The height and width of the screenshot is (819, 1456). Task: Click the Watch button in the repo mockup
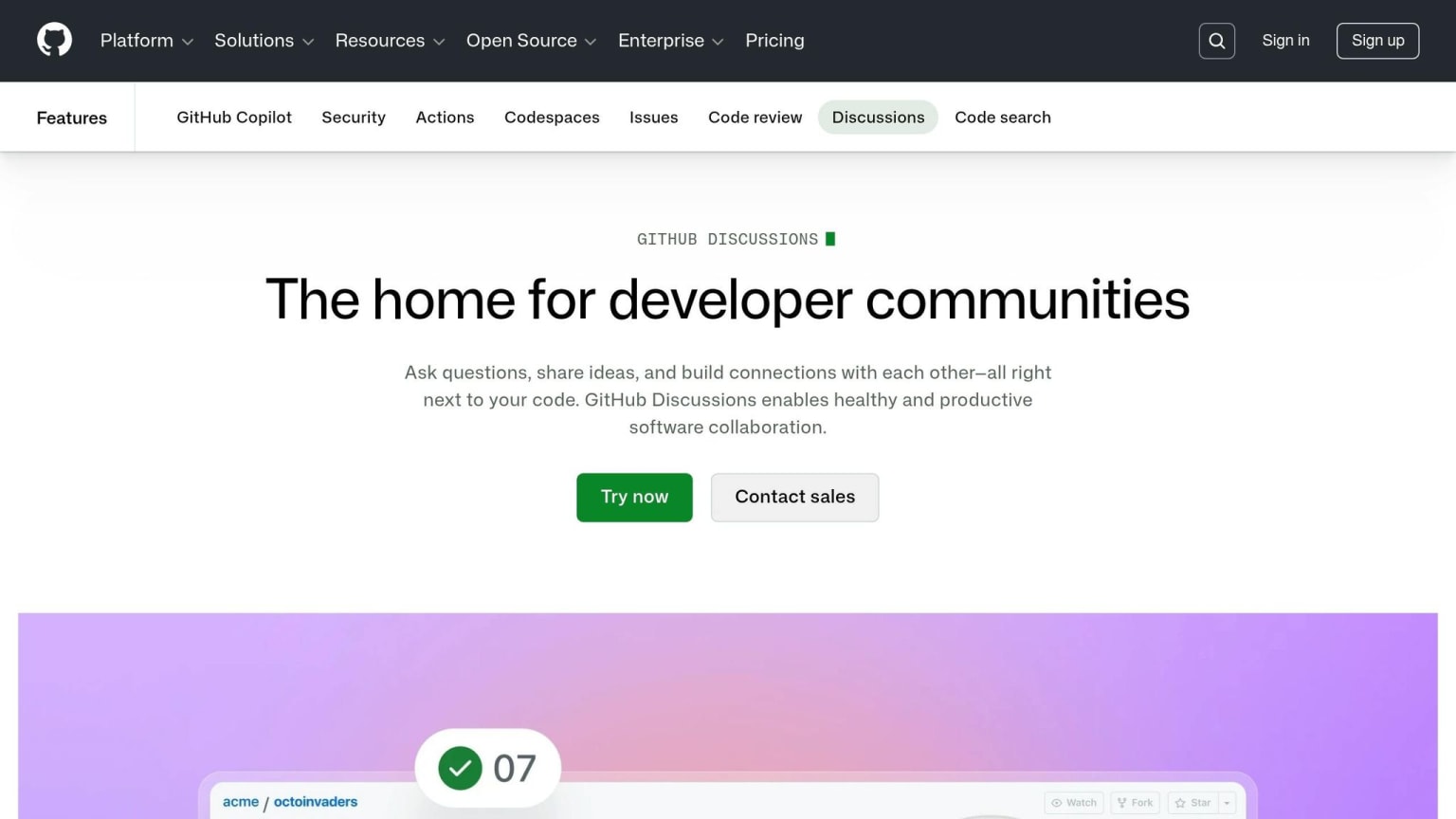(1074, 803)
